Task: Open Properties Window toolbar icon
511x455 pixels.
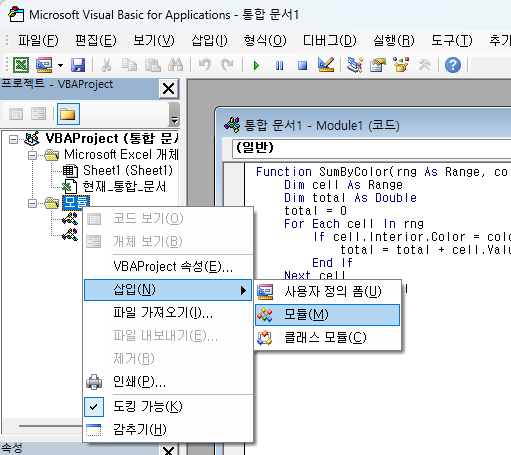Action: tap(378, 65)
